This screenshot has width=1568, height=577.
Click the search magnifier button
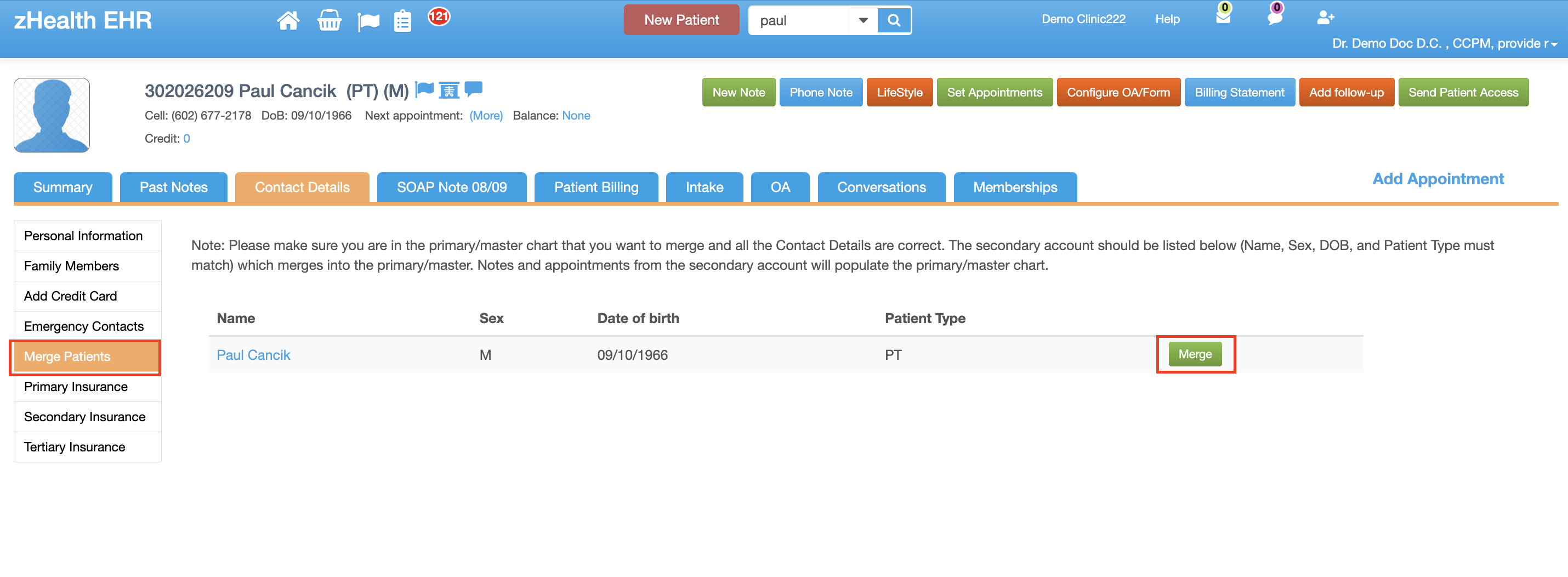[894, 20]
